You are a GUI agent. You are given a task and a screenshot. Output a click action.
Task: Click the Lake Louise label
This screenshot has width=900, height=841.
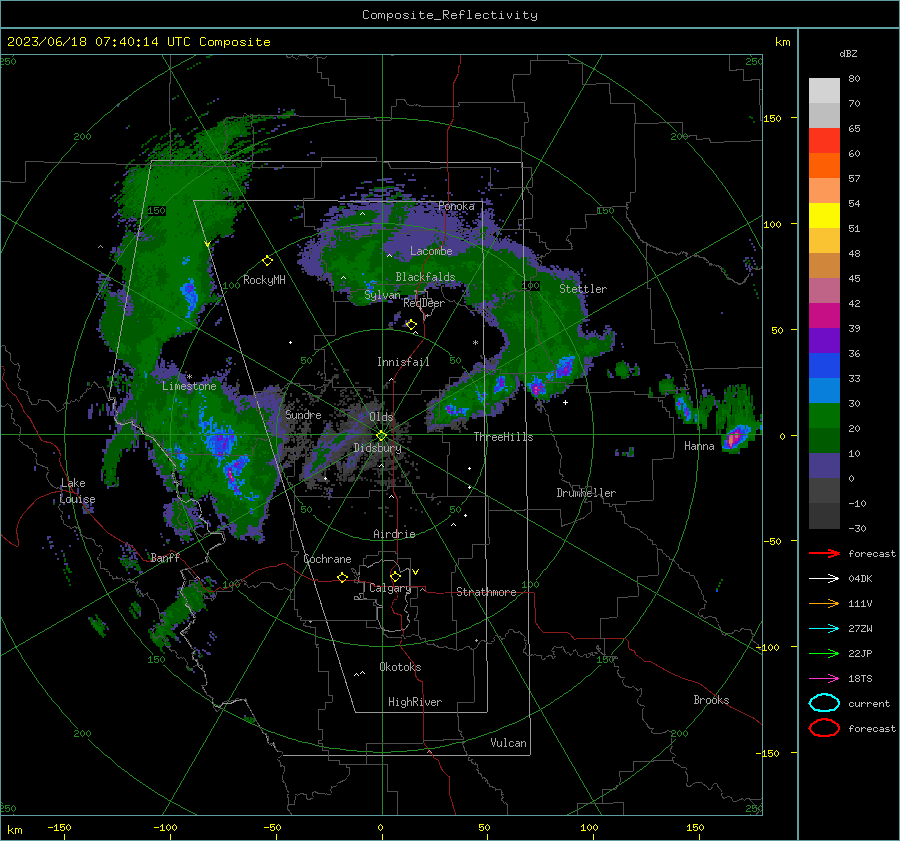(77, 491)
